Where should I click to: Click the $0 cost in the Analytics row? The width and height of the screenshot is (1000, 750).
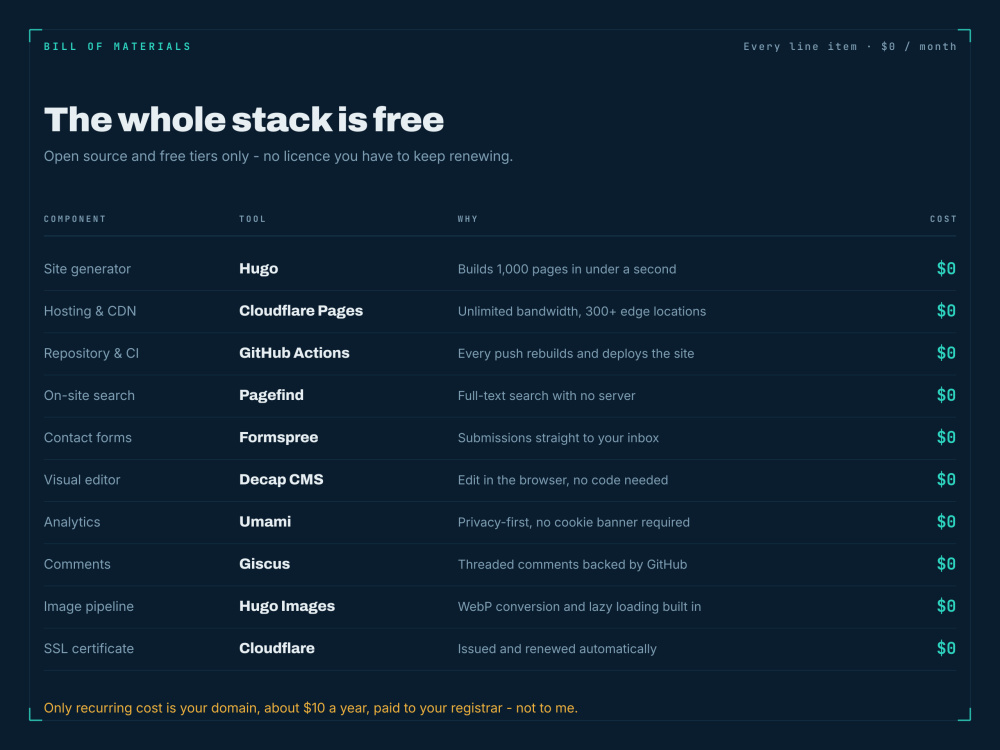(946, 521)
